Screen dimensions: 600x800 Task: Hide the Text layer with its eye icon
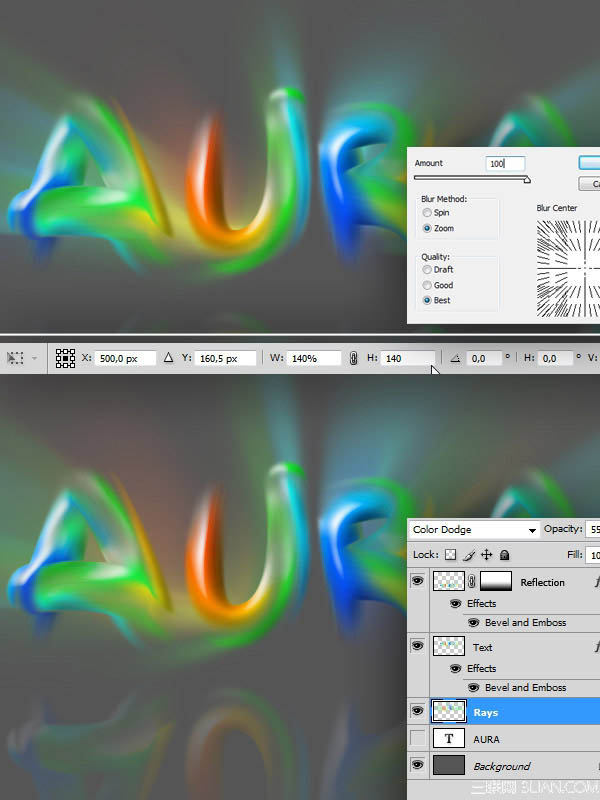click(x=418, y=645)
